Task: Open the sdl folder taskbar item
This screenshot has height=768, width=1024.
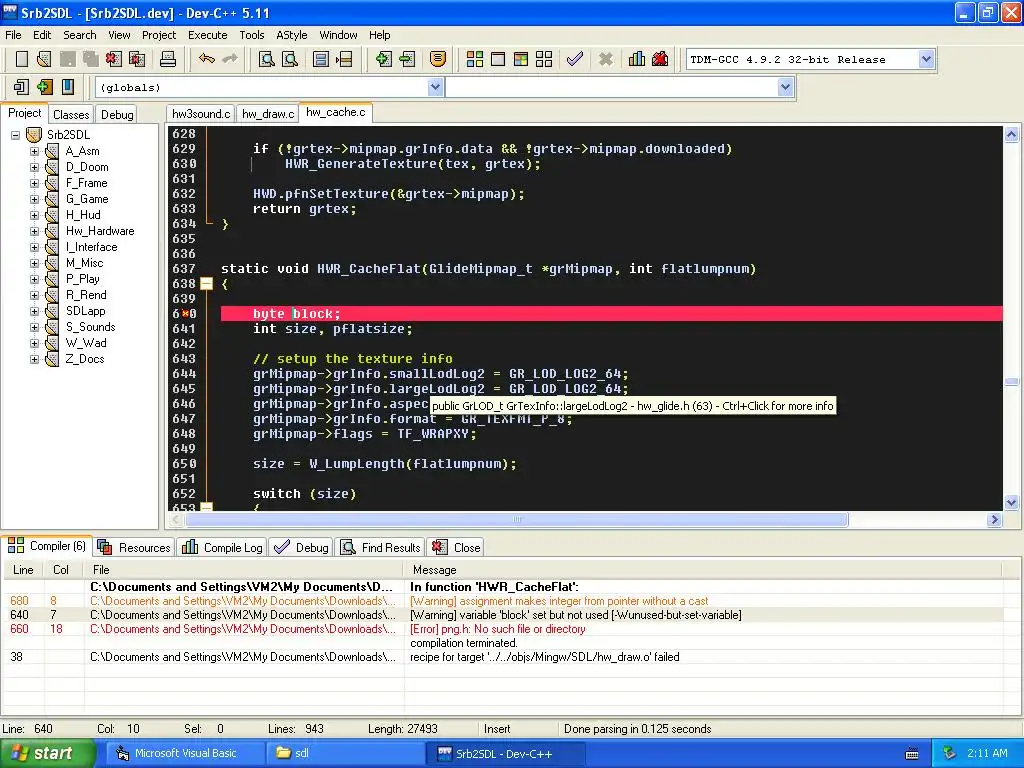Action: [344, 753]
